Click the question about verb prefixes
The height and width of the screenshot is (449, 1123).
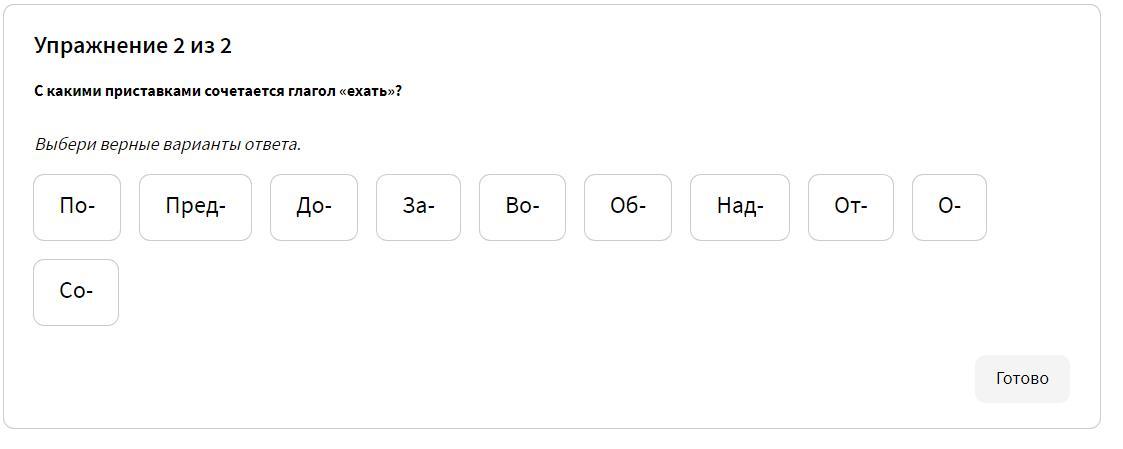tap(218, 91)
